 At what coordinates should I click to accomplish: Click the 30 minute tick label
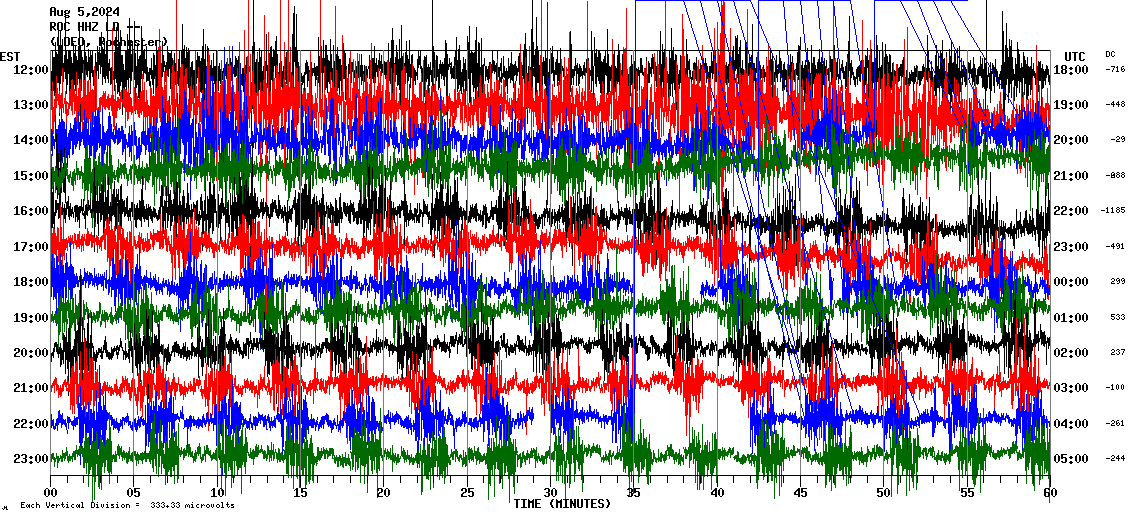point(550,493)
